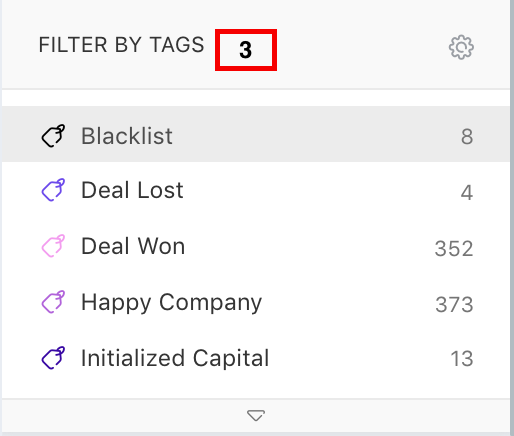The image size is (514, 436).
Task: Click the Deal Won count 352
Action: click(x=454, y=248)
